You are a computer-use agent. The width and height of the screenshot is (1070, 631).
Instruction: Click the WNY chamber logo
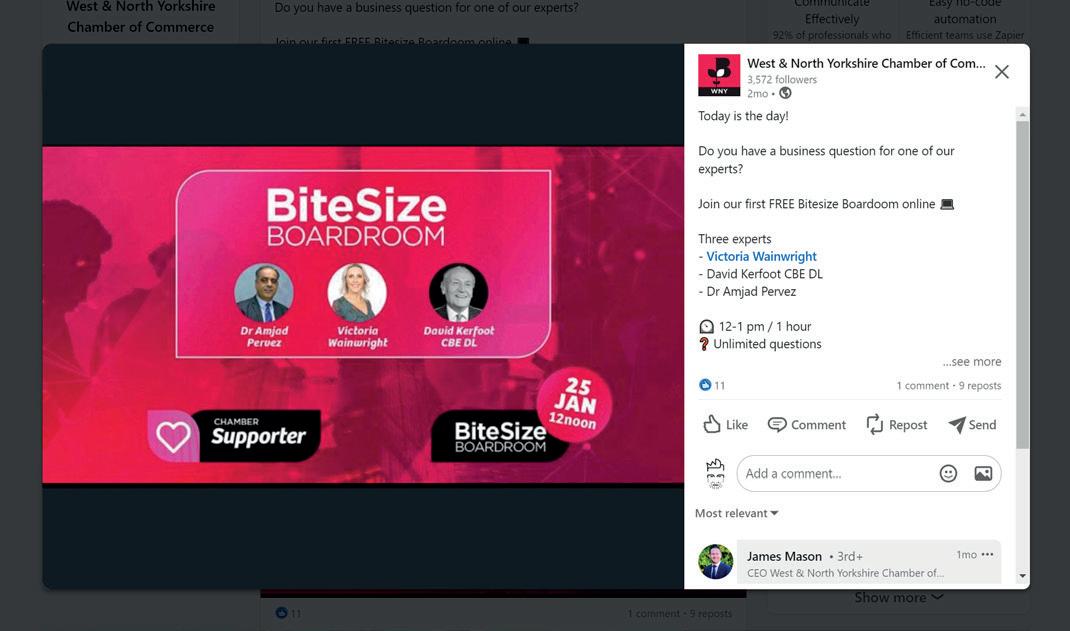(x=719, y=75)
